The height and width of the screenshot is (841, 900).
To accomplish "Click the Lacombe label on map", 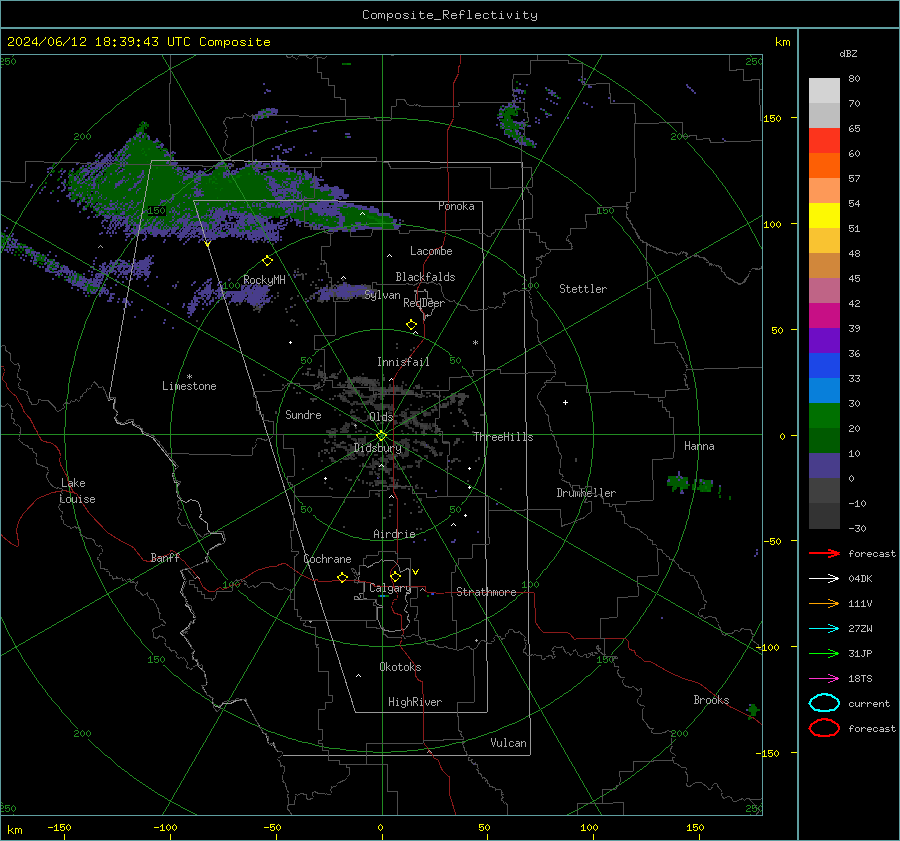I will [x=431, y=251].
